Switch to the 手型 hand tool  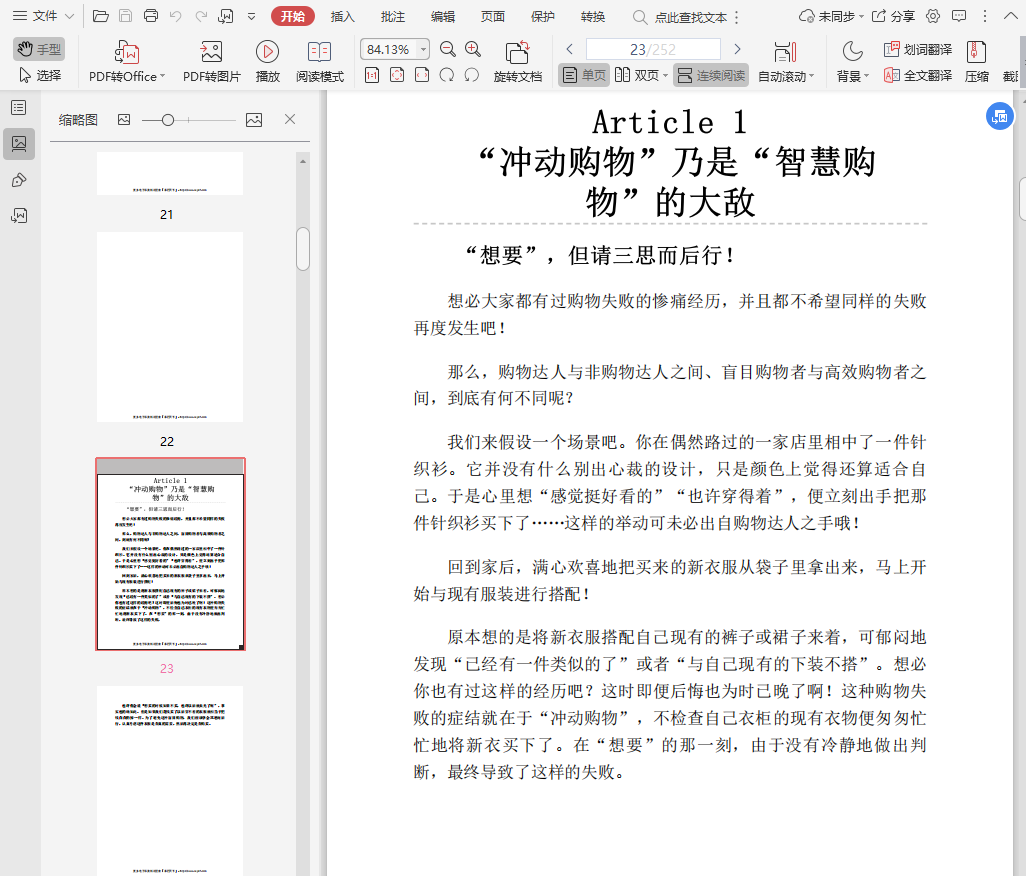click(39, 49)
